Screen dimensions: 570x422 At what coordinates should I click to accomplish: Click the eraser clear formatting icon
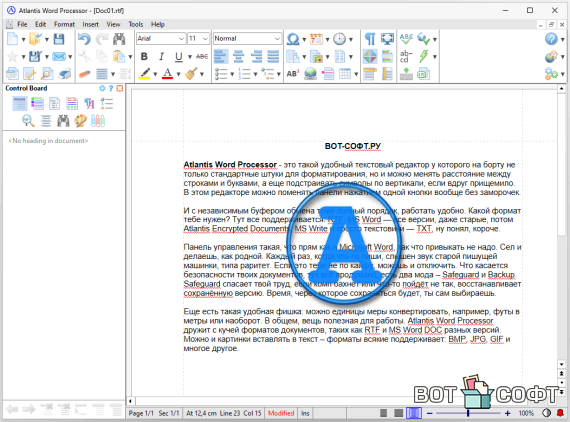[84, 74]
